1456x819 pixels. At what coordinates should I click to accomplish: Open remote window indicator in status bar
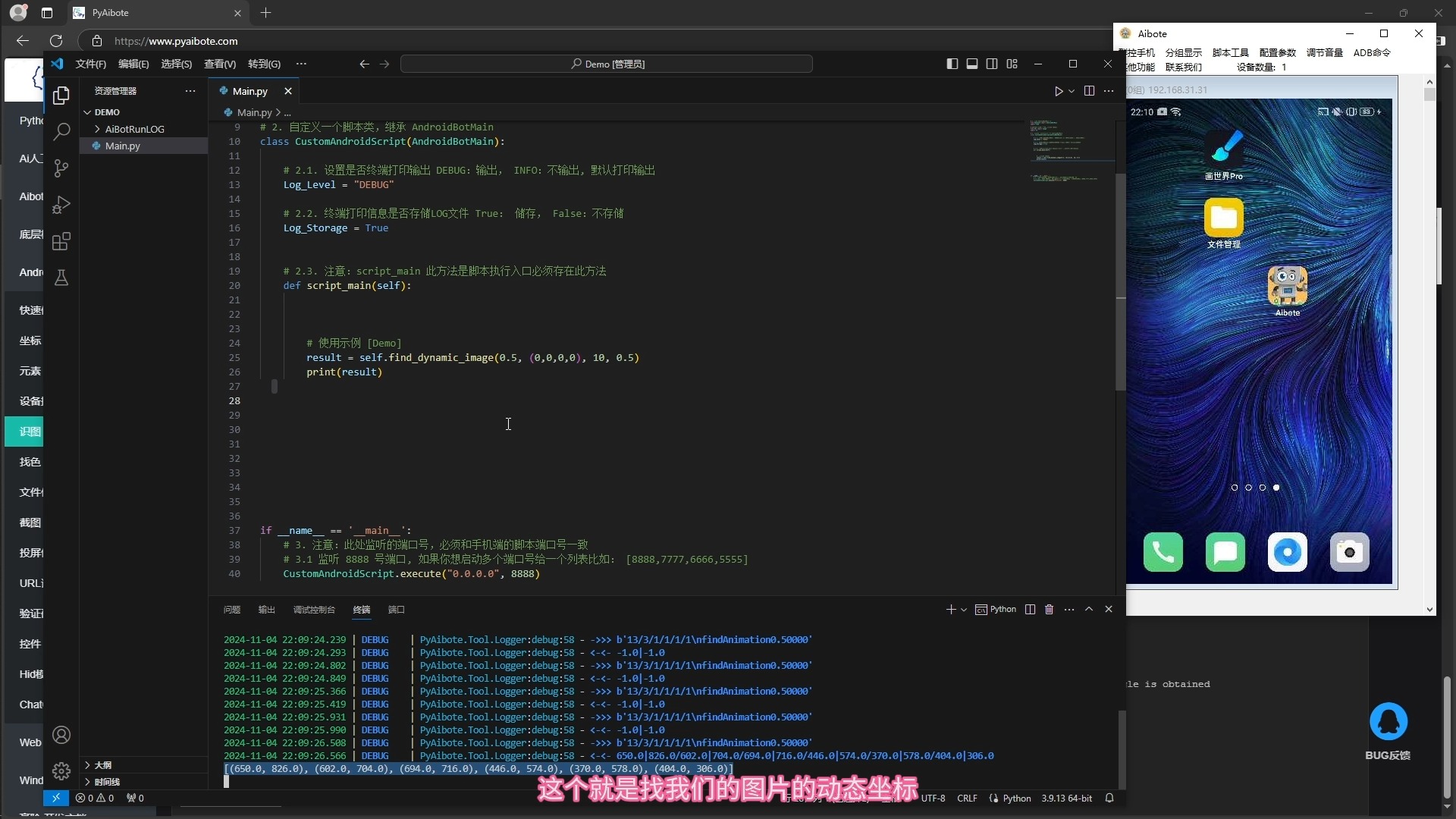click(x=55, y=798)
